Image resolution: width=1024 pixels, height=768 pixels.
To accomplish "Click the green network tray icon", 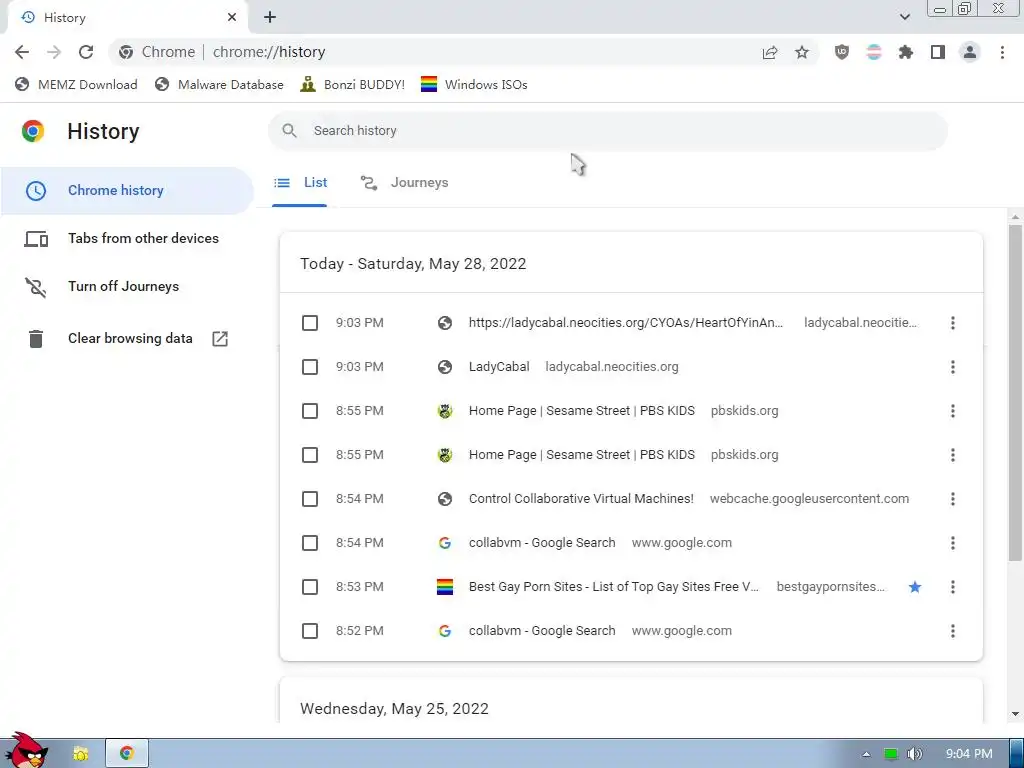I will pyautogui.click(x=891, y=754).
